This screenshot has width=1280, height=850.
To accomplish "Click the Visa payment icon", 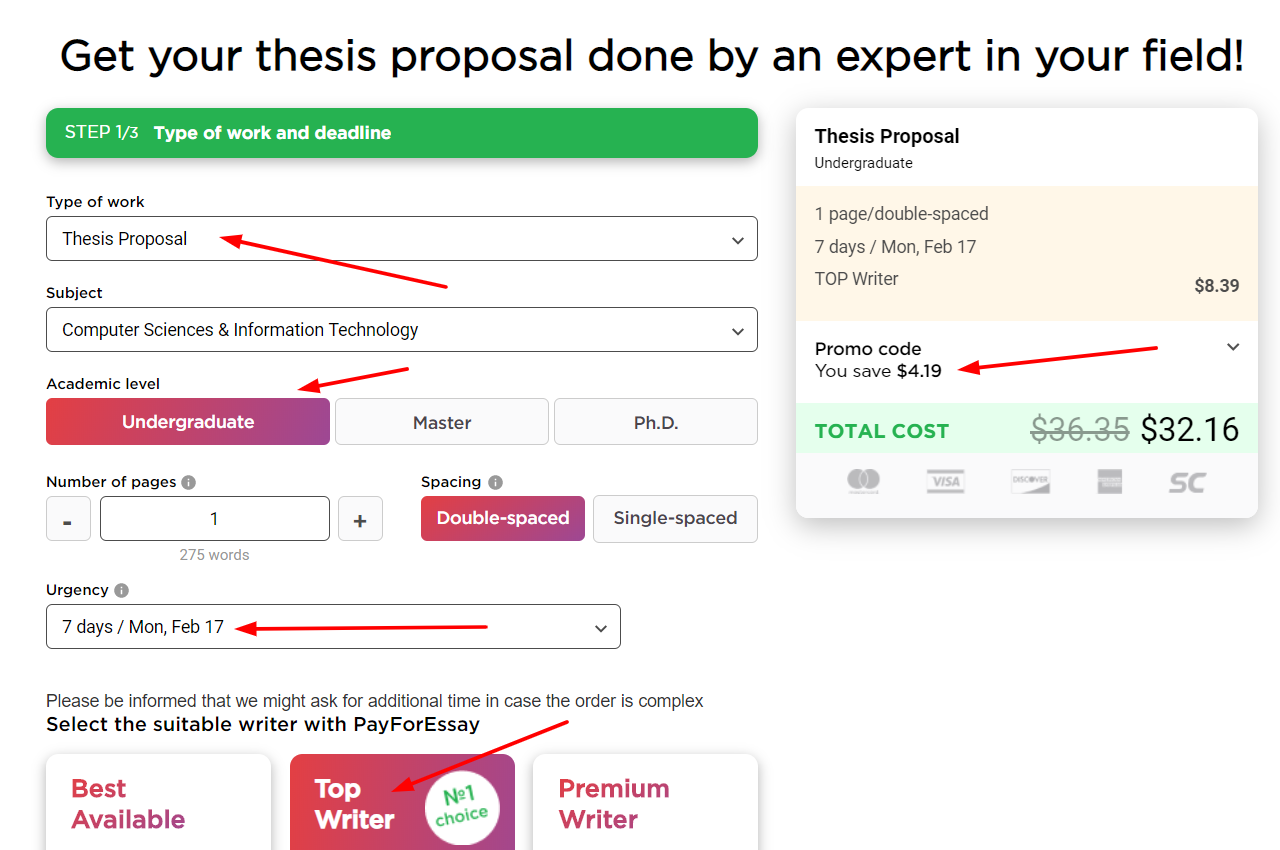I will [945, 481].
